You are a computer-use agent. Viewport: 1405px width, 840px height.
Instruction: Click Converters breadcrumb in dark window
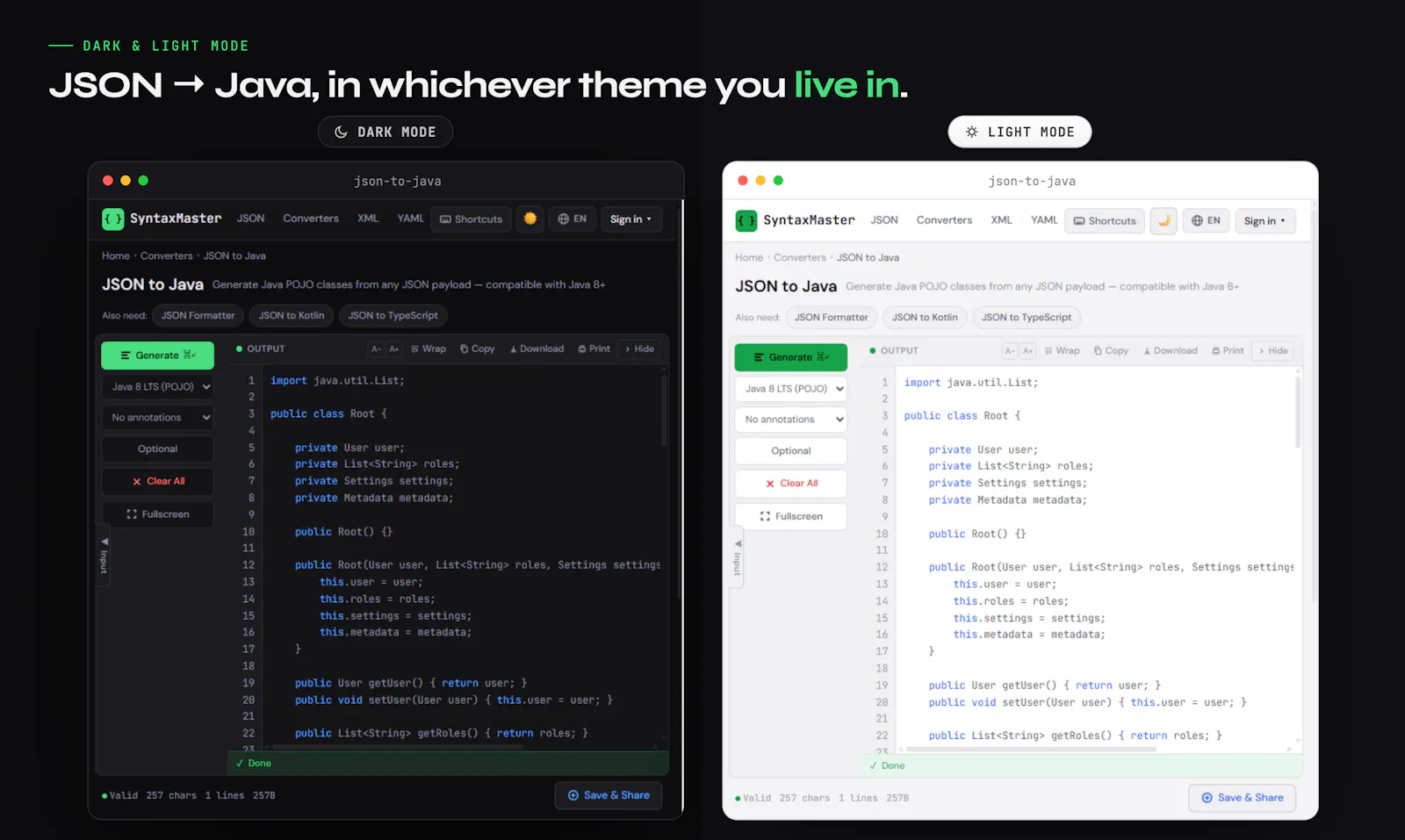click(x=166, y=255)
